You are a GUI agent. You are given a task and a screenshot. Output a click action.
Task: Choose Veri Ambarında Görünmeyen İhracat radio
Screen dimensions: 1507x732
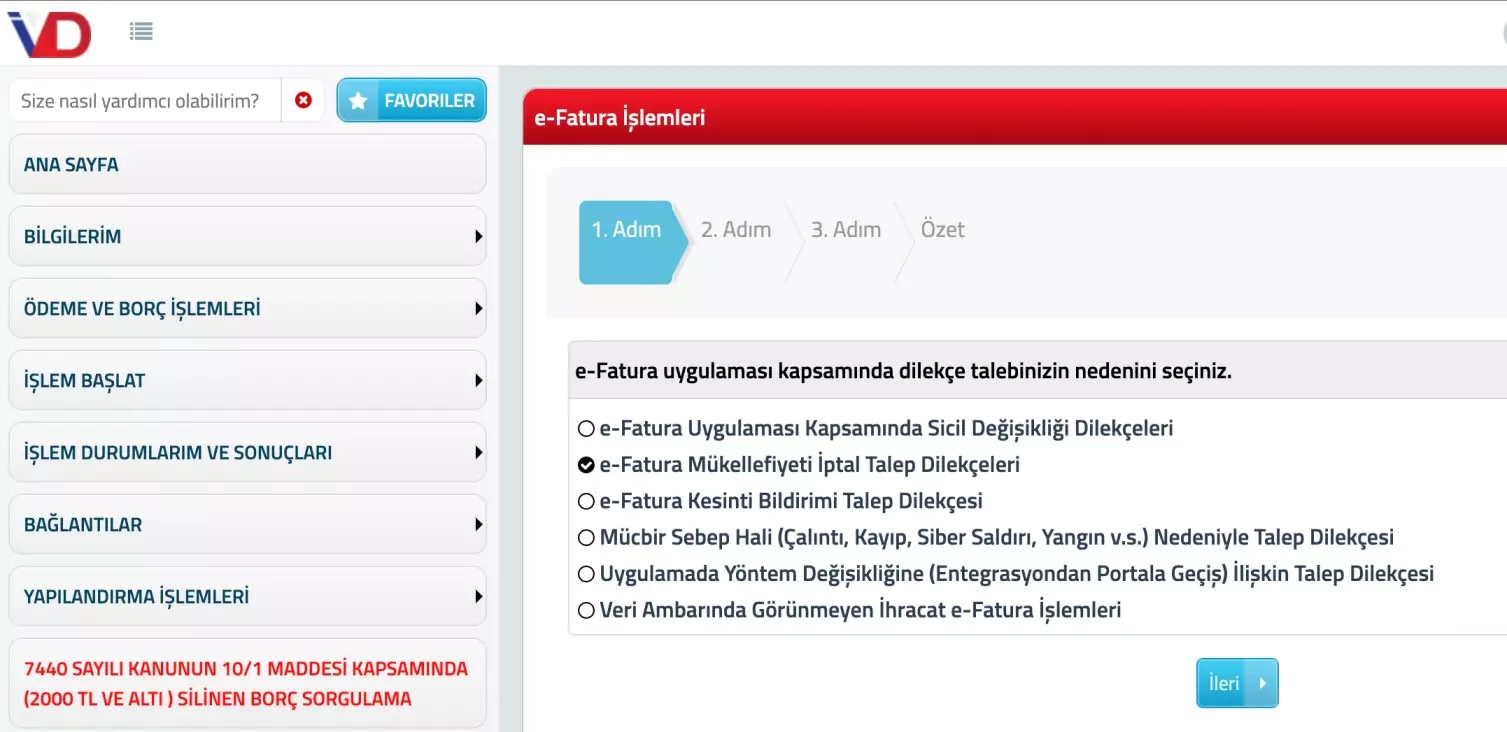586,610
